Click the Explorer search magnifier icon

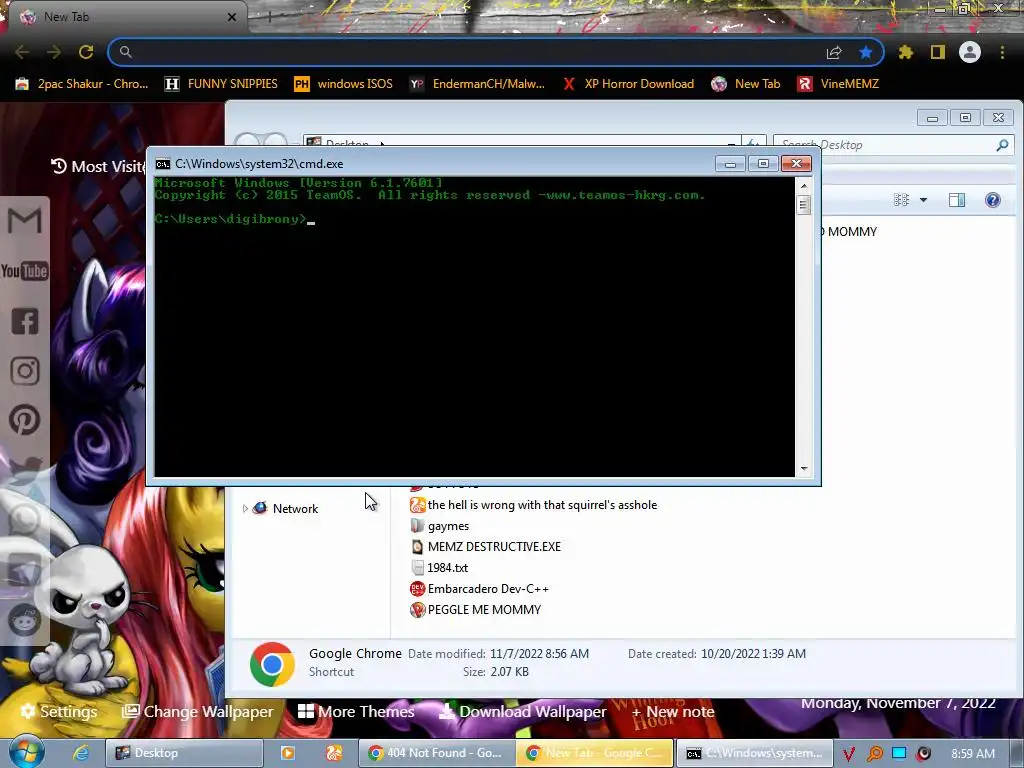coord(1002,145)
